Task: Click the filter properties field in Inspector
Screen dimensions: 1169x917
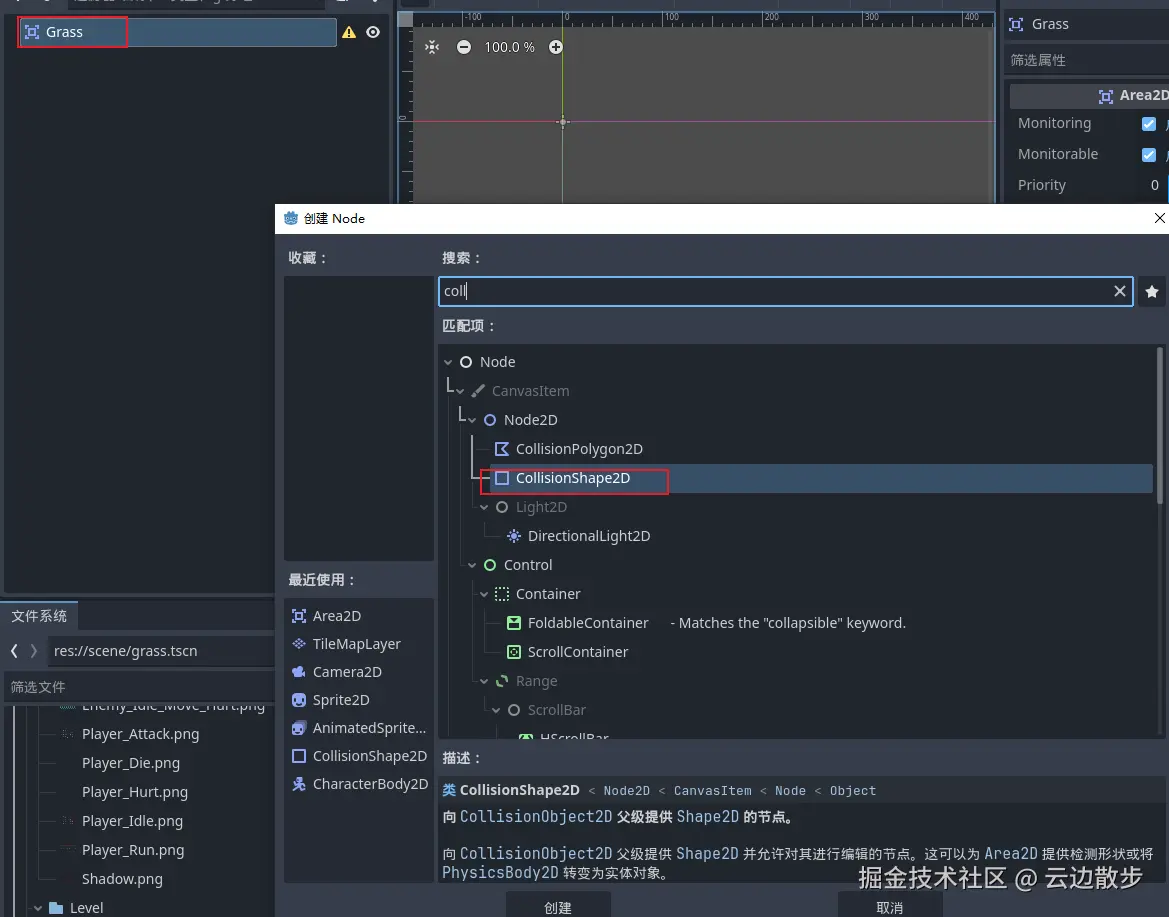Action: click(x=1088, y=60)
